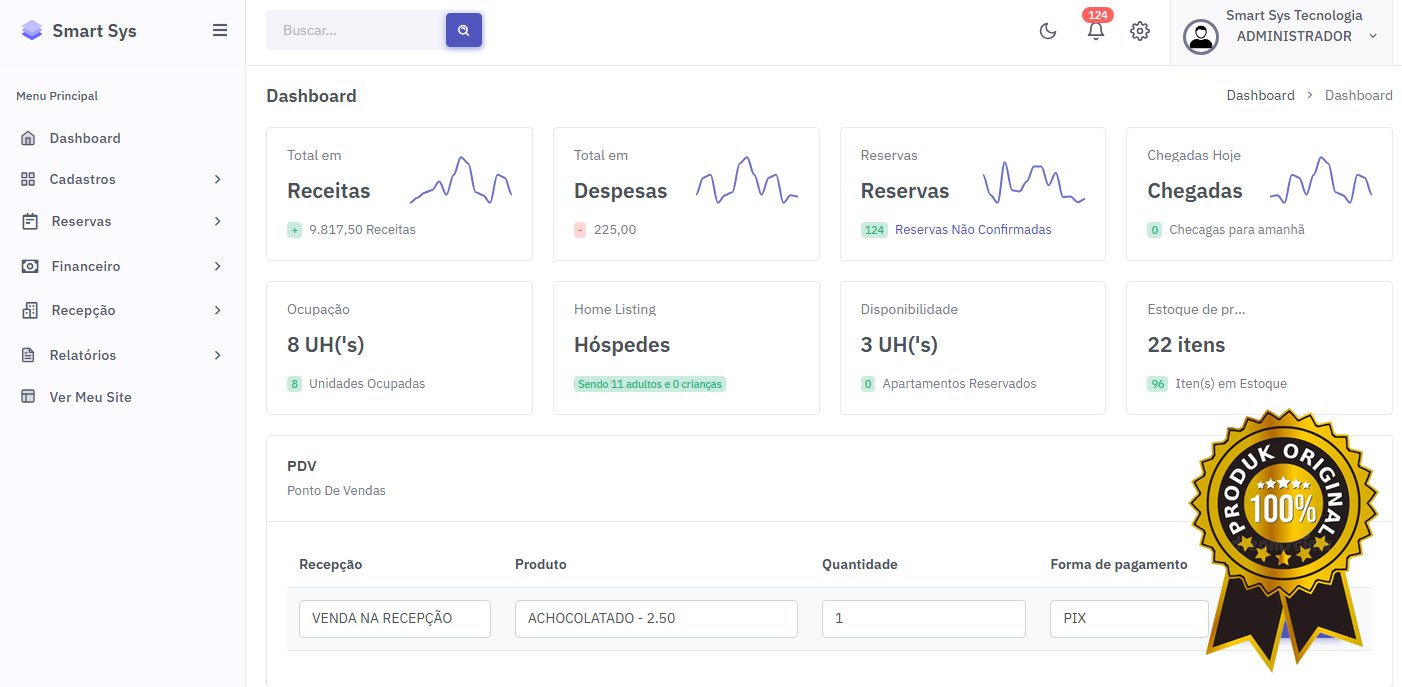Click the administrator user avatar icon
The image size is (1402, 687).
[x=1200, y=36]
